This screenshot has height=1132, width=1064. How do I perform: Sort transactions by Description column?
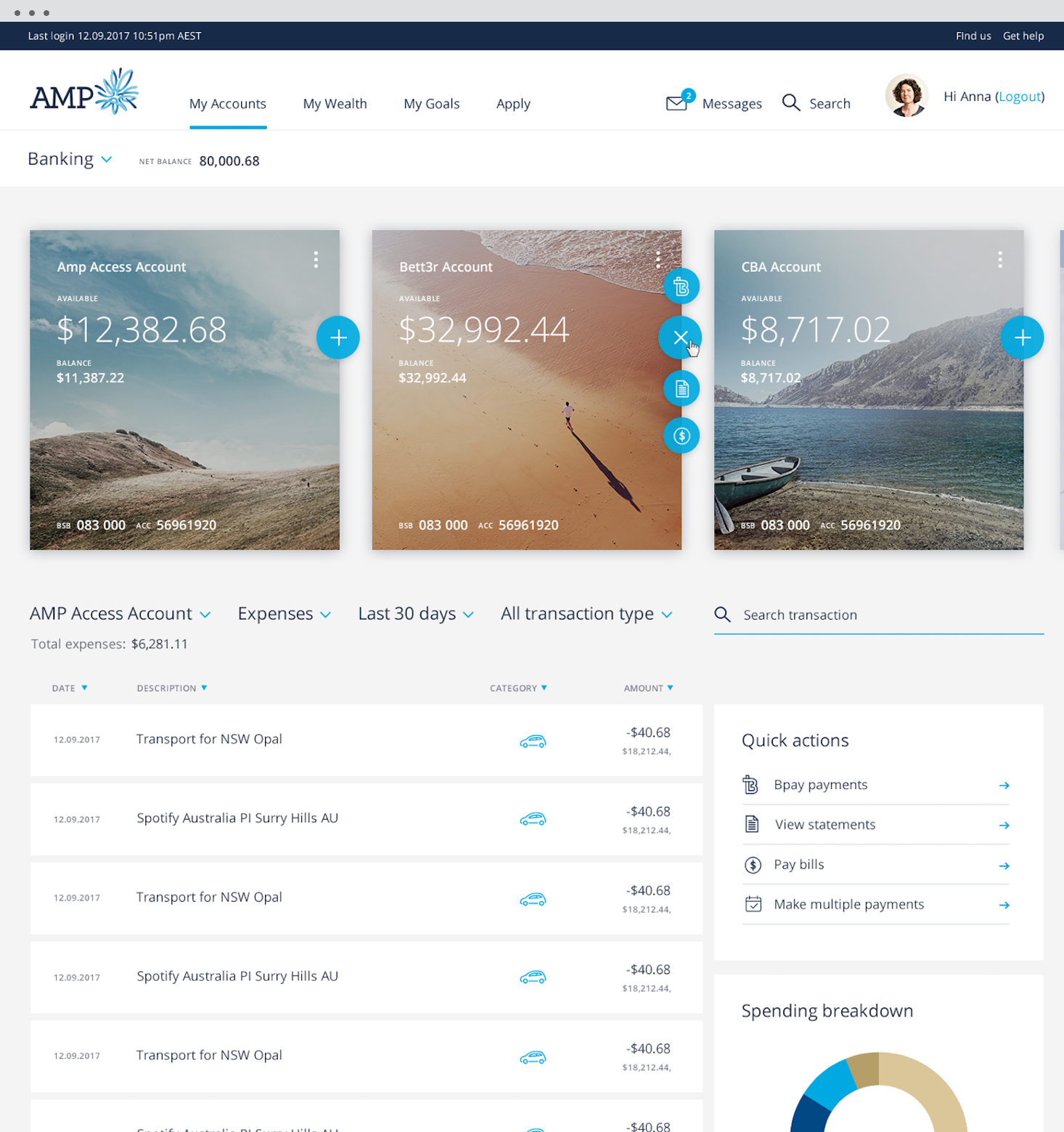pyautogui.click(x=172, y=688)
